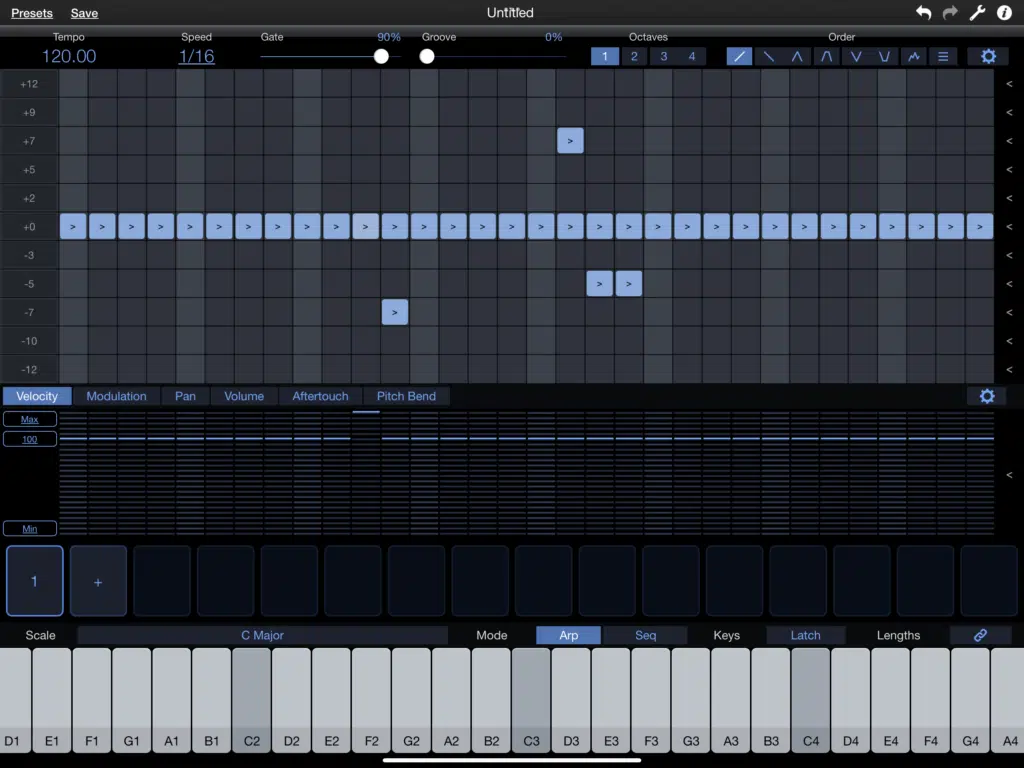This screenshot has height=768, width=1024.
Task: Switch to the Pan tab
Action: click(185, 396)
